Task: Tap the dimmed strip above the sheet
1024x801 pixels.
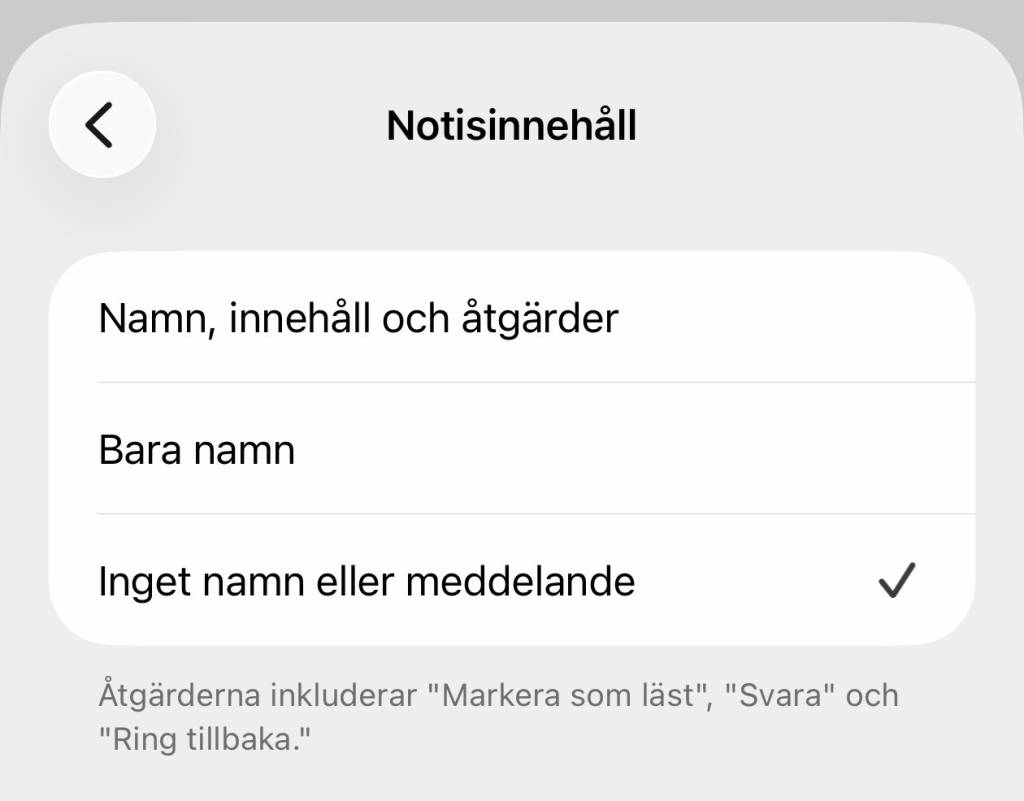Action: click(512, 10)
